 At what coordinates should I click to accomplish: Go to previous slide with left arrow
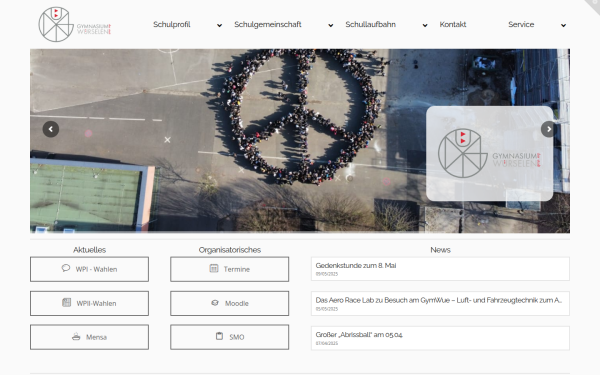[x=51, y=129]
